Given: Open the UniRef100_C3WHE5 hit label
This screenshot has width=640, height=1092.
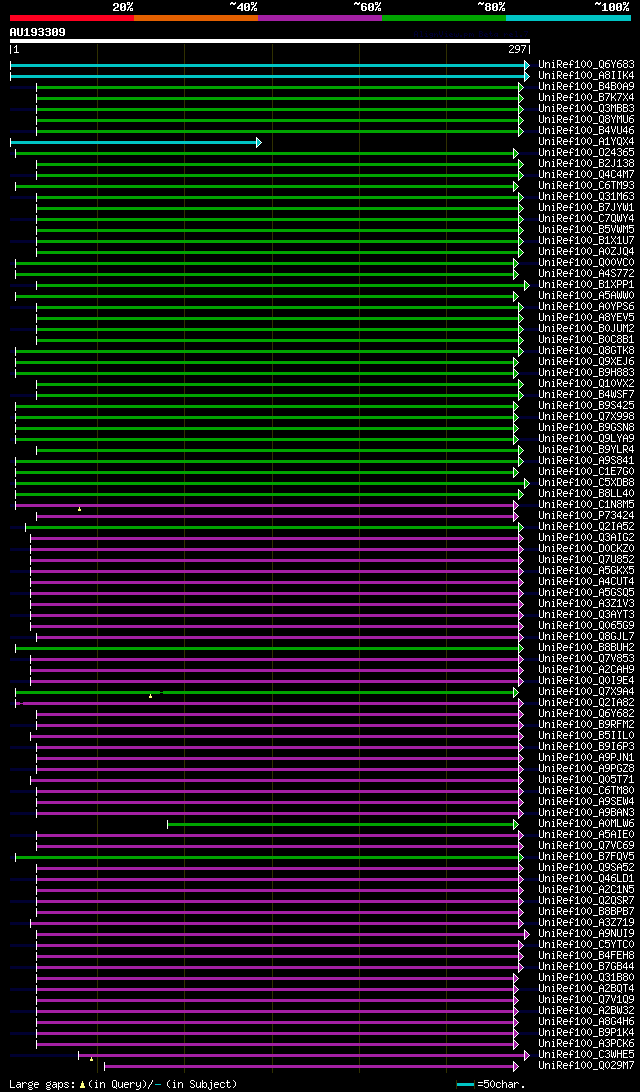Looking at the screenshot, I should click(586, 1056).
